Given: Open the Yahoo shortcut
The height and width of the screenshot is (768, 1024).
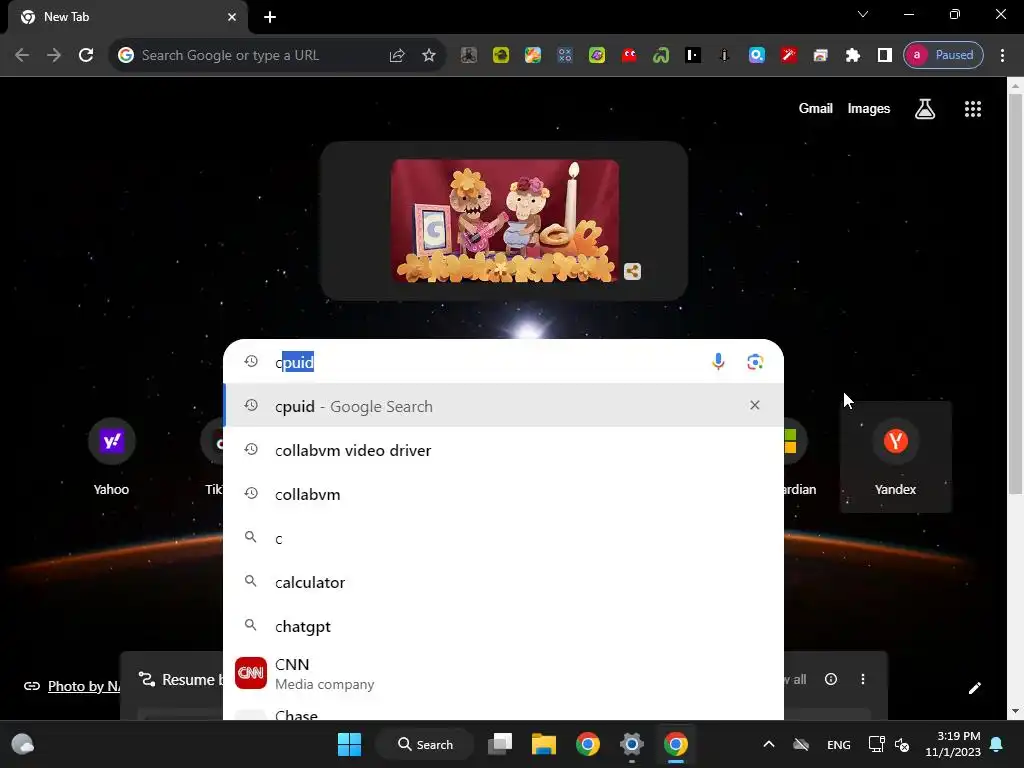Looking at the screenshot, I should tap(111, 457).
